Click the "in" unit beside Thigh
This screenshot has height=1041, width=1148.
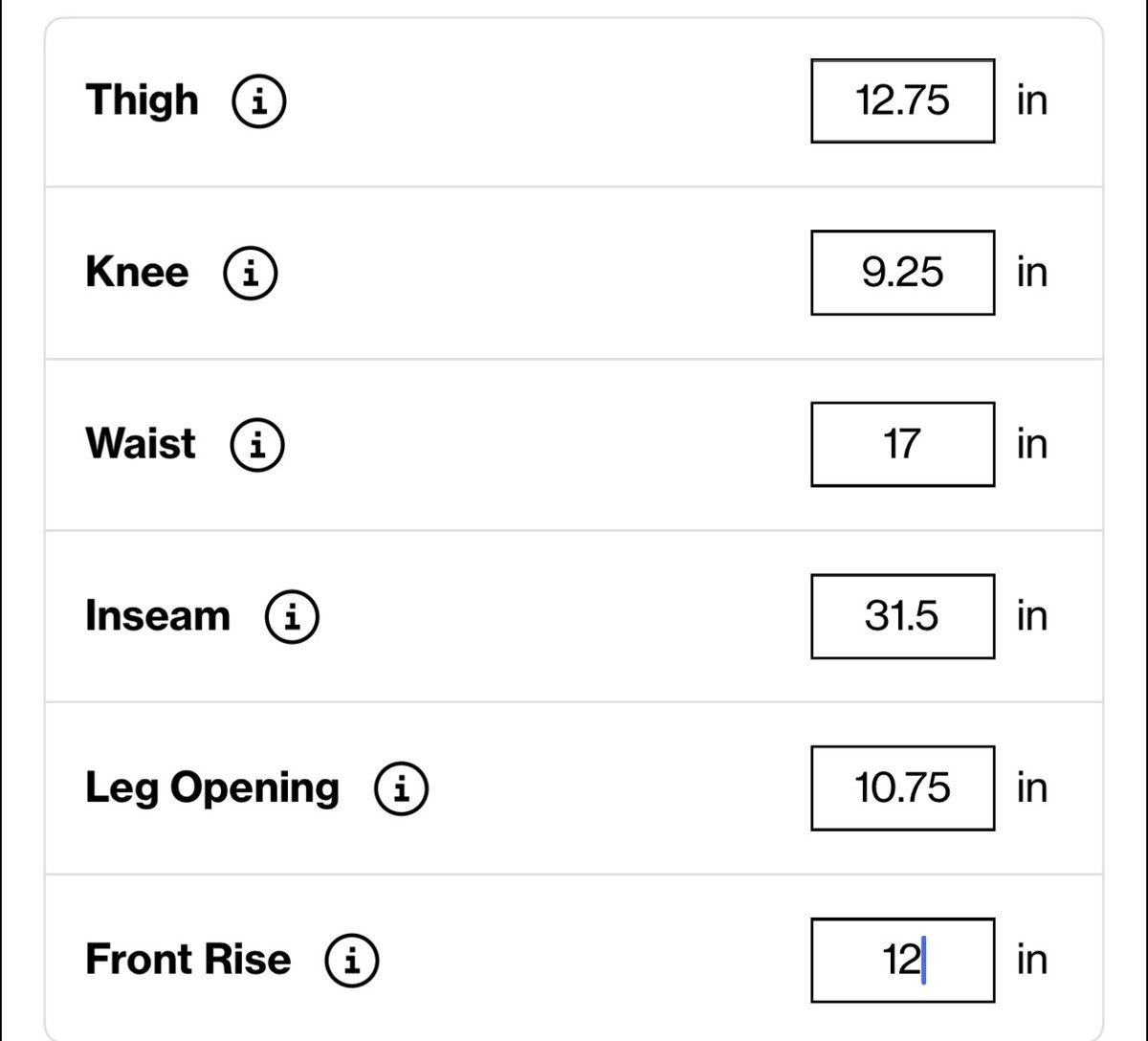click(1032, 100)
